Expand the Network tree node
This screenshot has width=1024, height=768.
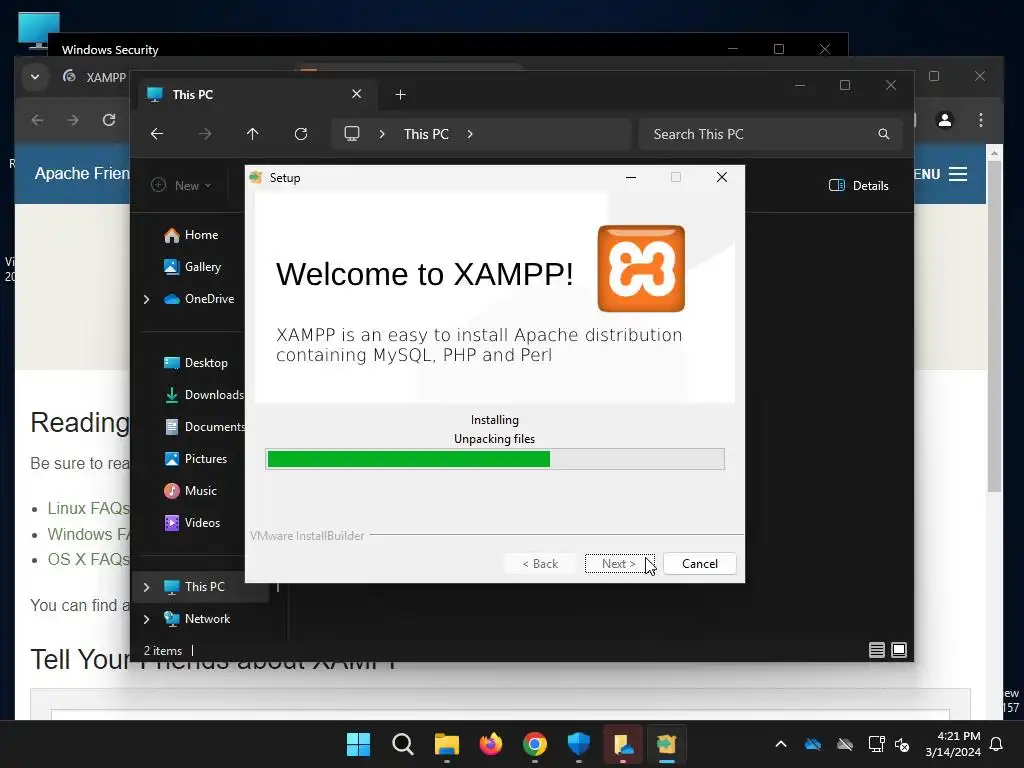click(146, 619)
